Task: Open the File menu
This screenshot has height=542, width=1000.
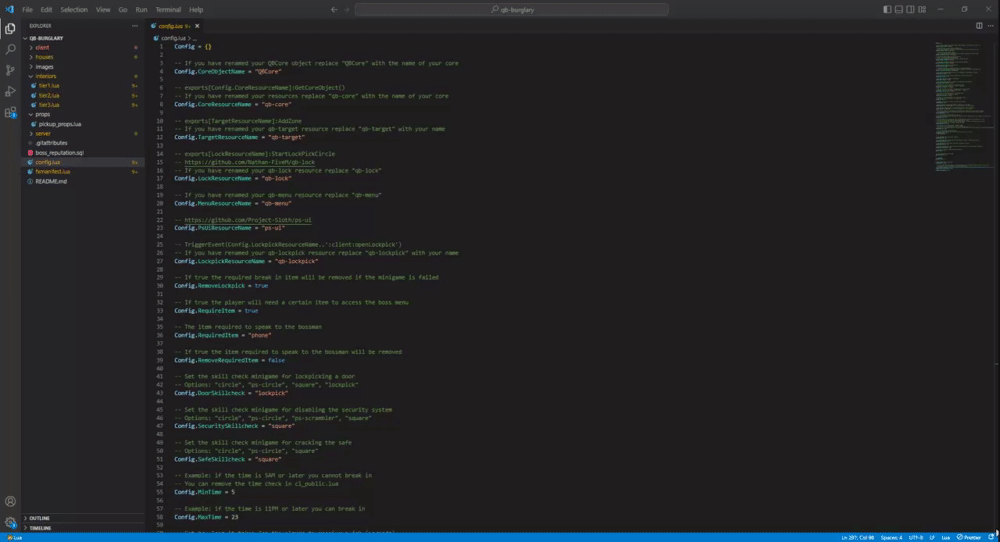Action: [x=27, y=10]
